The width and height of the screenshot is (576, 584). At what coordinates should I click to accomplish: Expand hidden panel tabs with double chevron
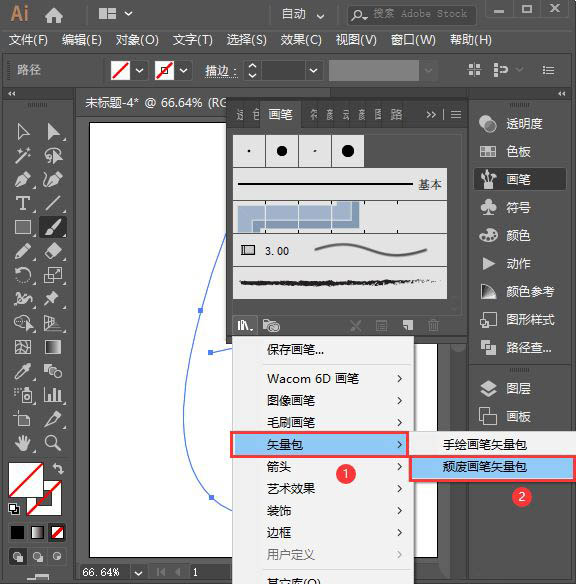[431, 114]
